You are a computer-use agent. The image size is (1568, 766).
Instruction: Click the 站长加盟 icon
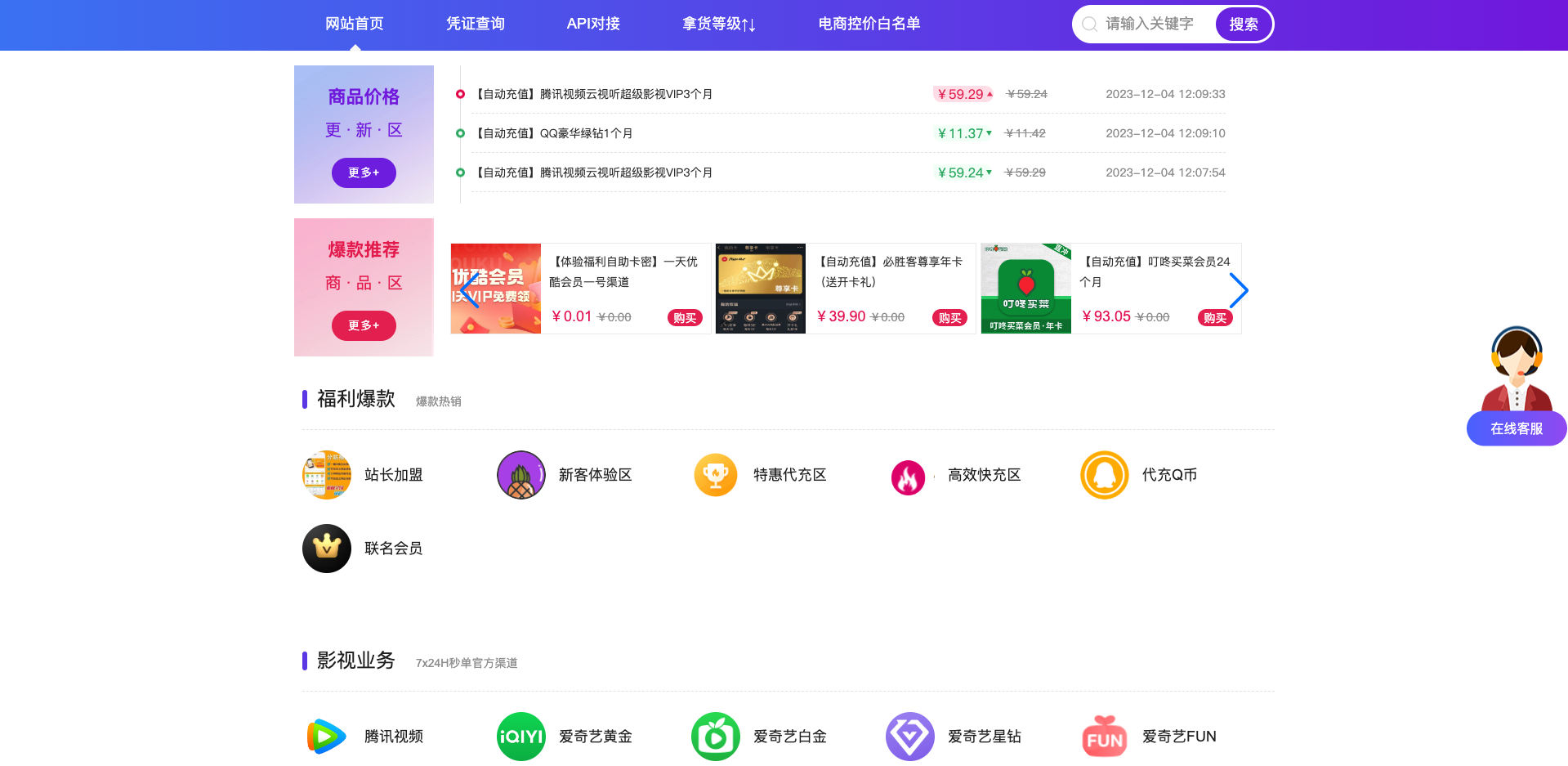[x=326, y=474]
